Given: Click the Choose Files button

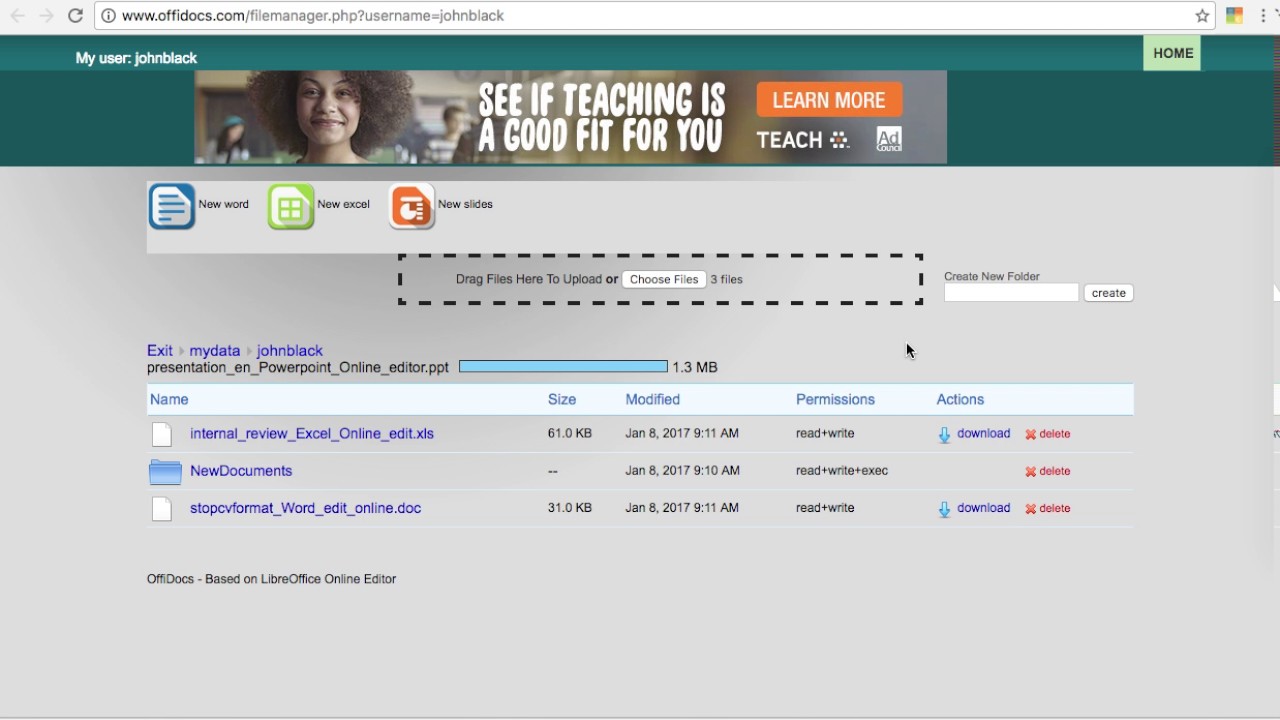Looking at the screenshot, I should click(664, 280).
